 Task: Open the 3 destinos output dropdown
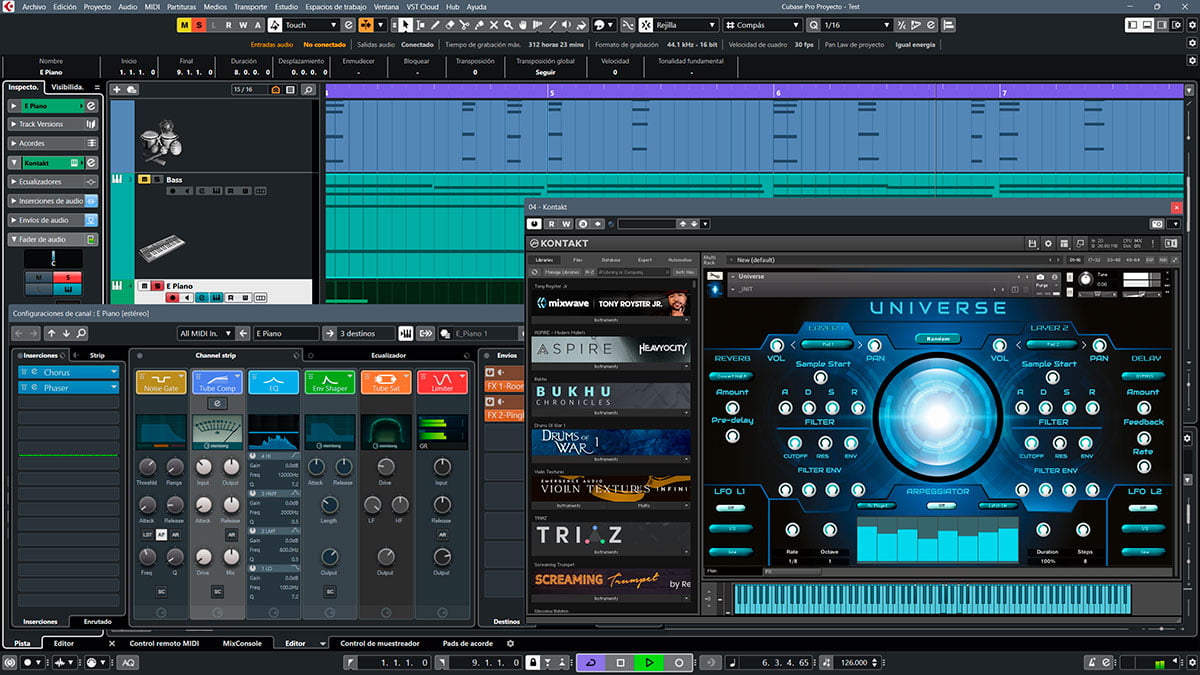point(364,333)
